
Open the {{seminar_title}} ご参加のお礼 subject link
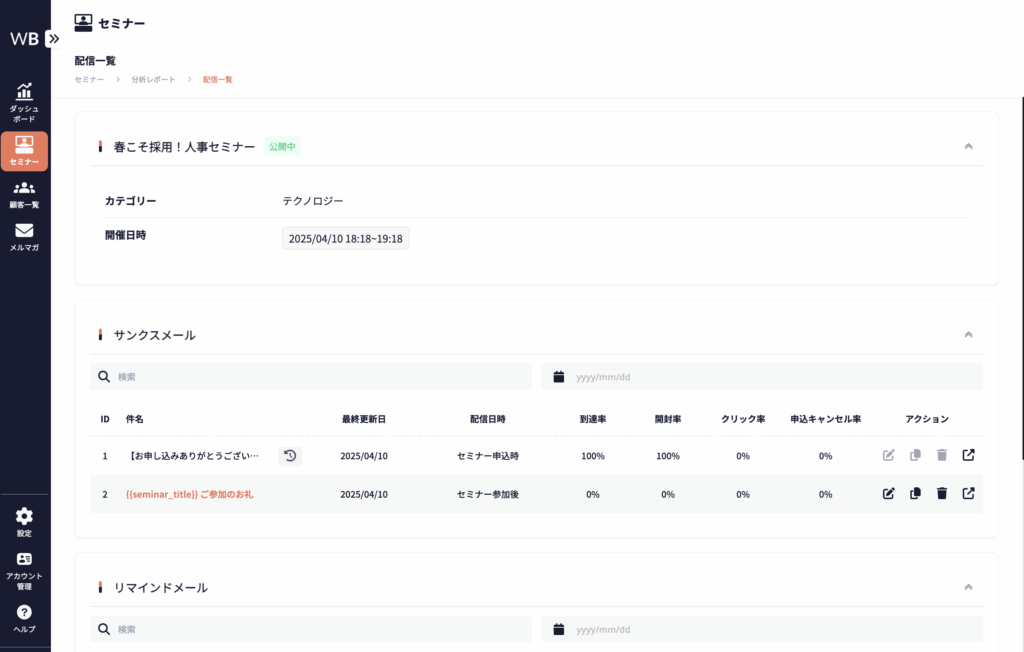189,494
